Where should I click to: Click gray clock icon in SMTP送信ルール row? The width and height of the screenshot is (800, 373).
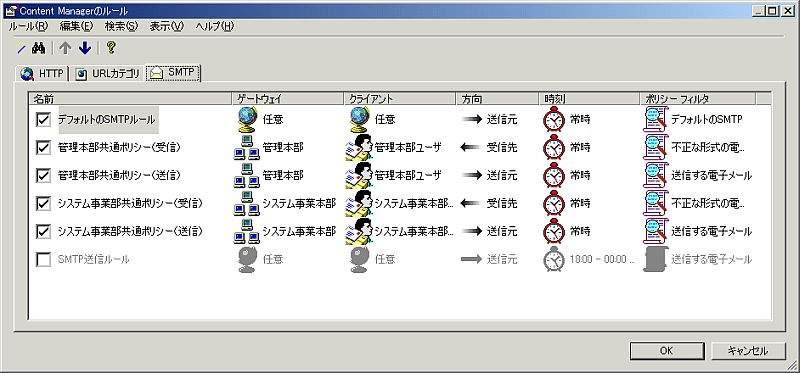coord(554,260)
